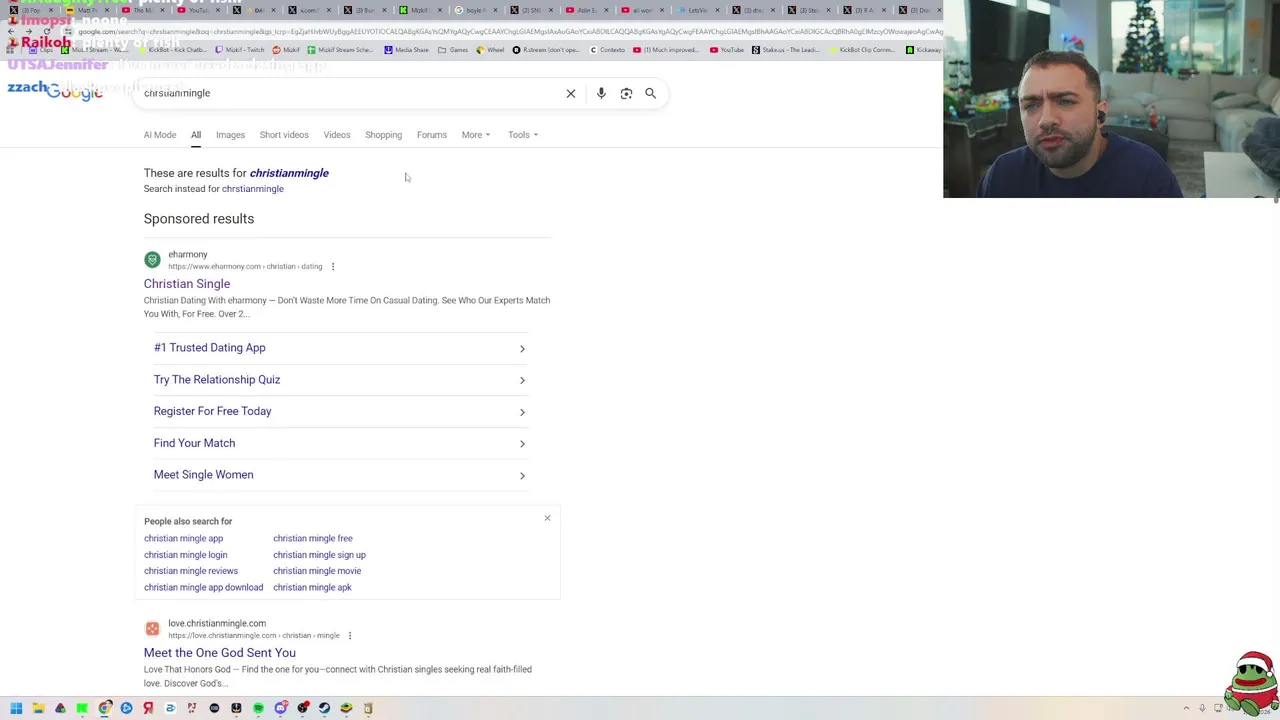Expand the More search filters dropdown
Screen dimensions: 1280x720
[476, 135]
